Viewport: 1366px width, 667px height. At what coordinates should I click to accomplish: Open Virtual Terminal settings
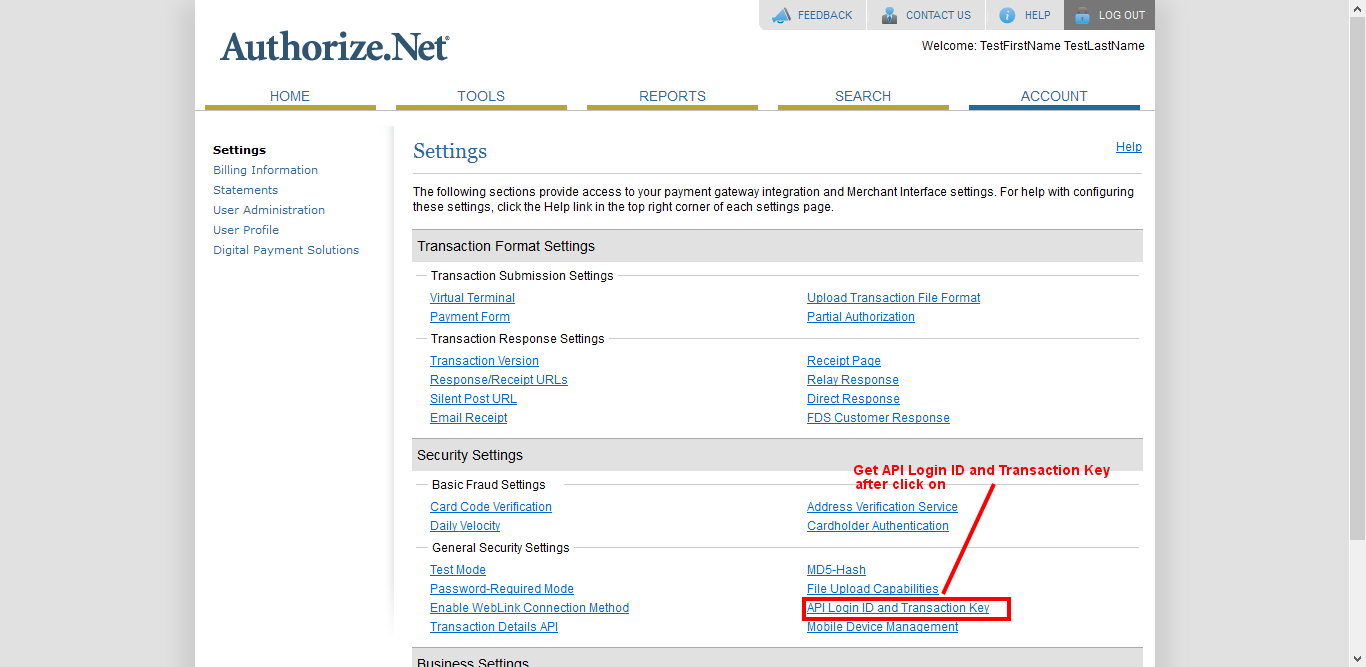click(x=472, y=298)
